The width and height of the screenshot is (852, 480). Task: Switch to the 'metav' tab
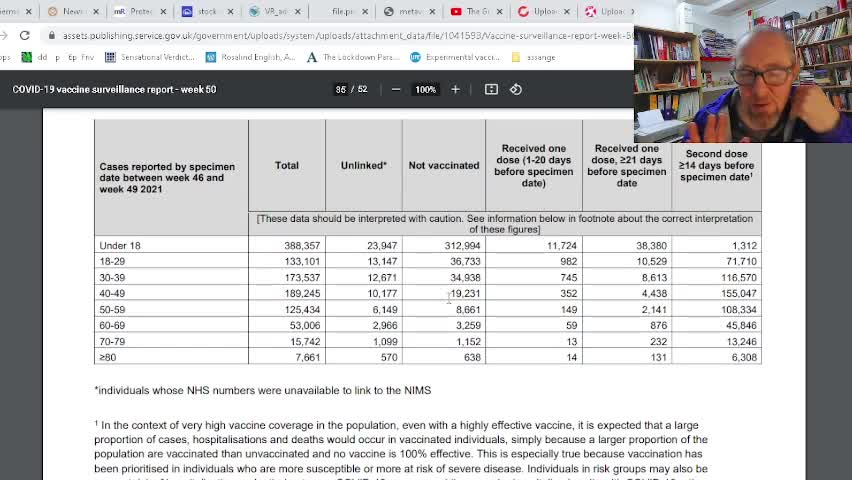(409, 11)
